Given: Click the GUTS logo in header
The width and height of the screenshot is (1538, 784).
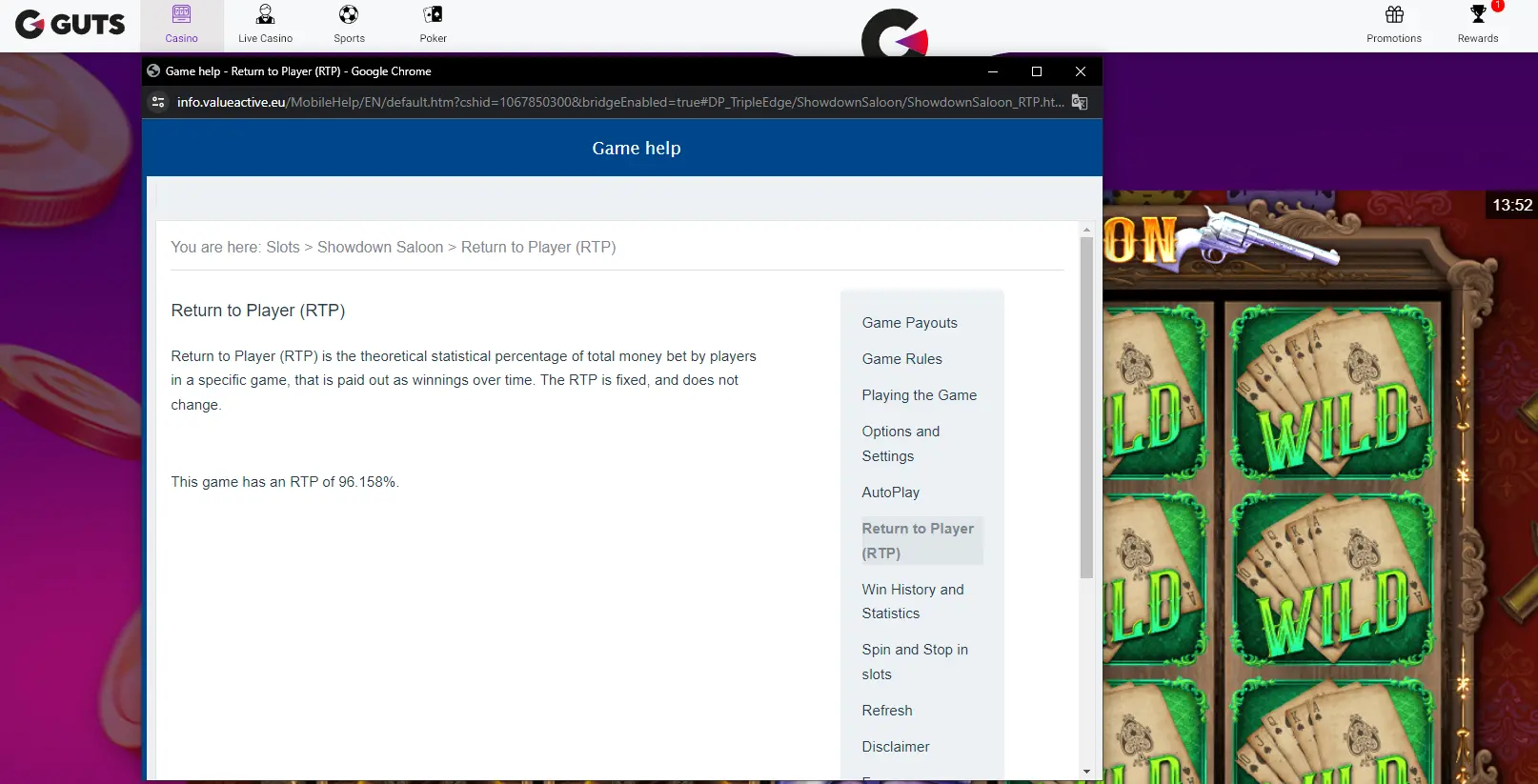Looking at the screenshot, I should (x=70, y=24).
